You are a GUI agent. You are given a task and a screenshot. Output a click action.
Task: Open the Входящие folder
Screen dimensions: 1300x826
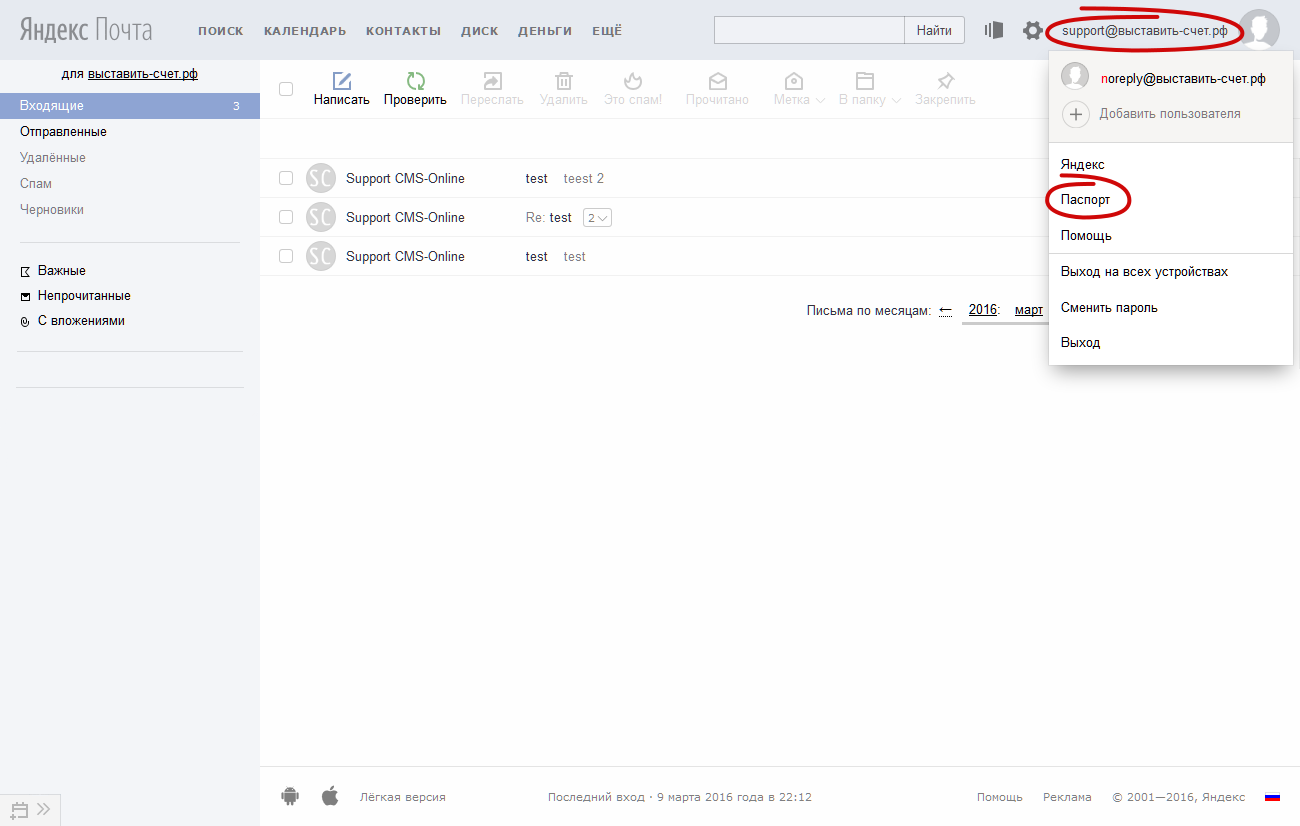coord(130,106)
